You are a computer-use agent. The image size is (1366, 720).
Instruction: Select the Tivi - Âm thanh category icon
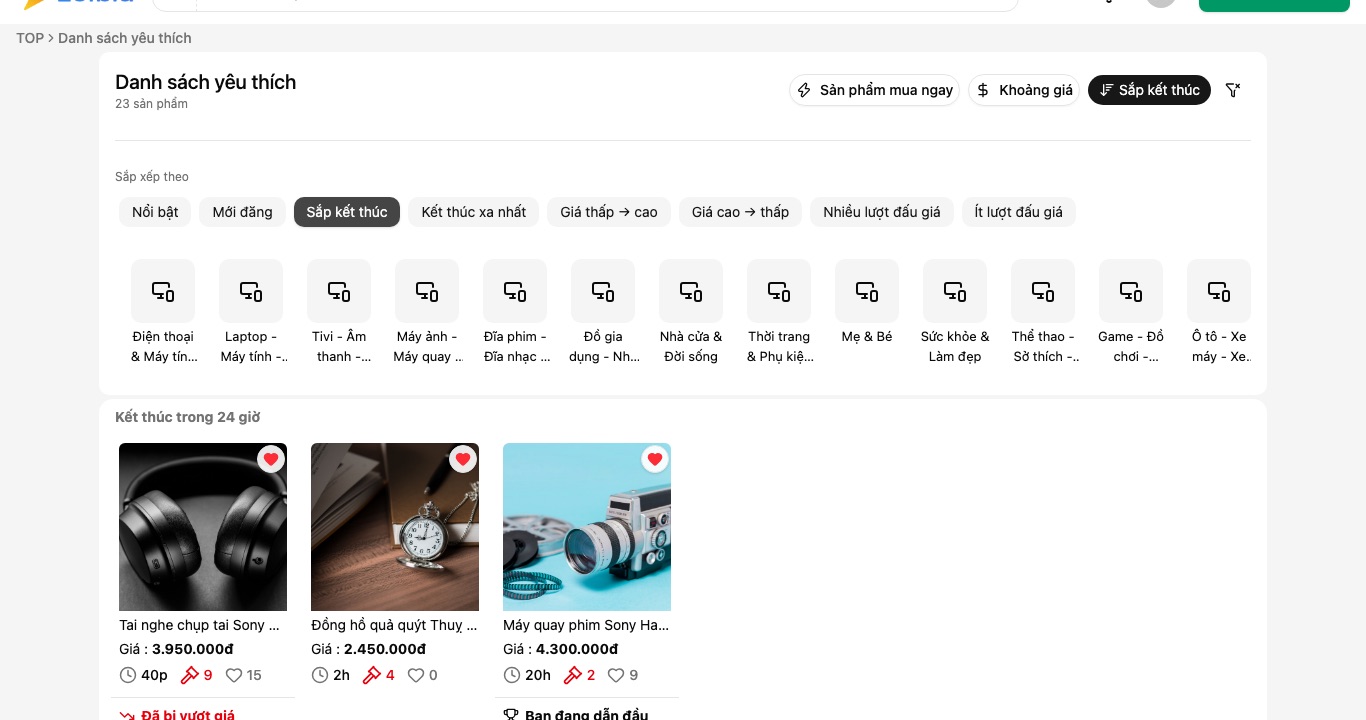[x=339, y=291]
